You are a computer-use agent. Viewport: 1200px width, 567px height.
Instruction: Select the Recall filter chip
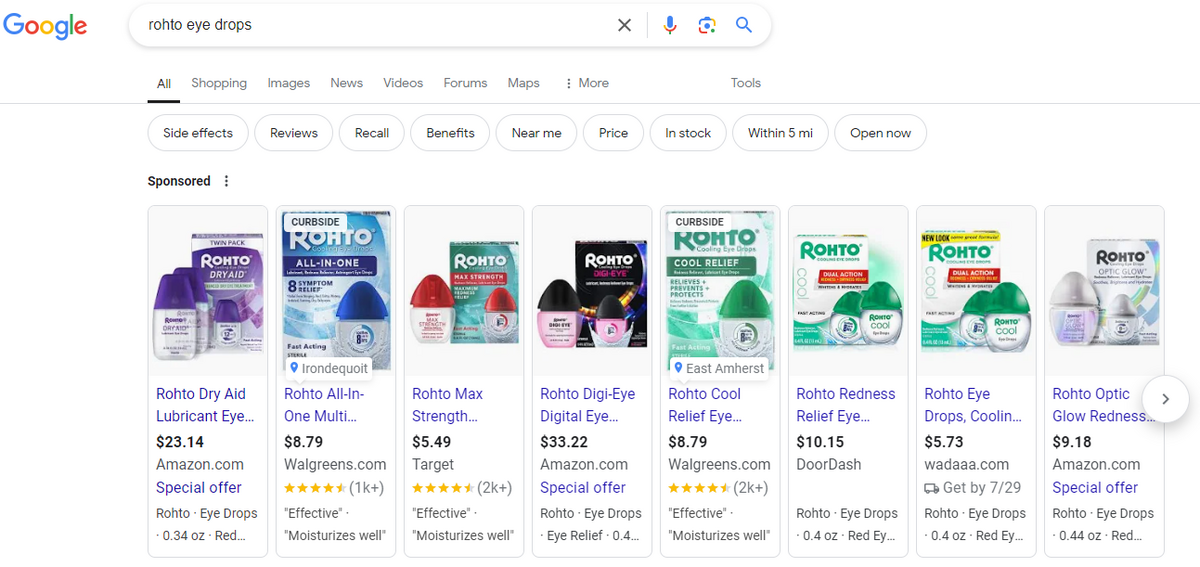[372, 133]
